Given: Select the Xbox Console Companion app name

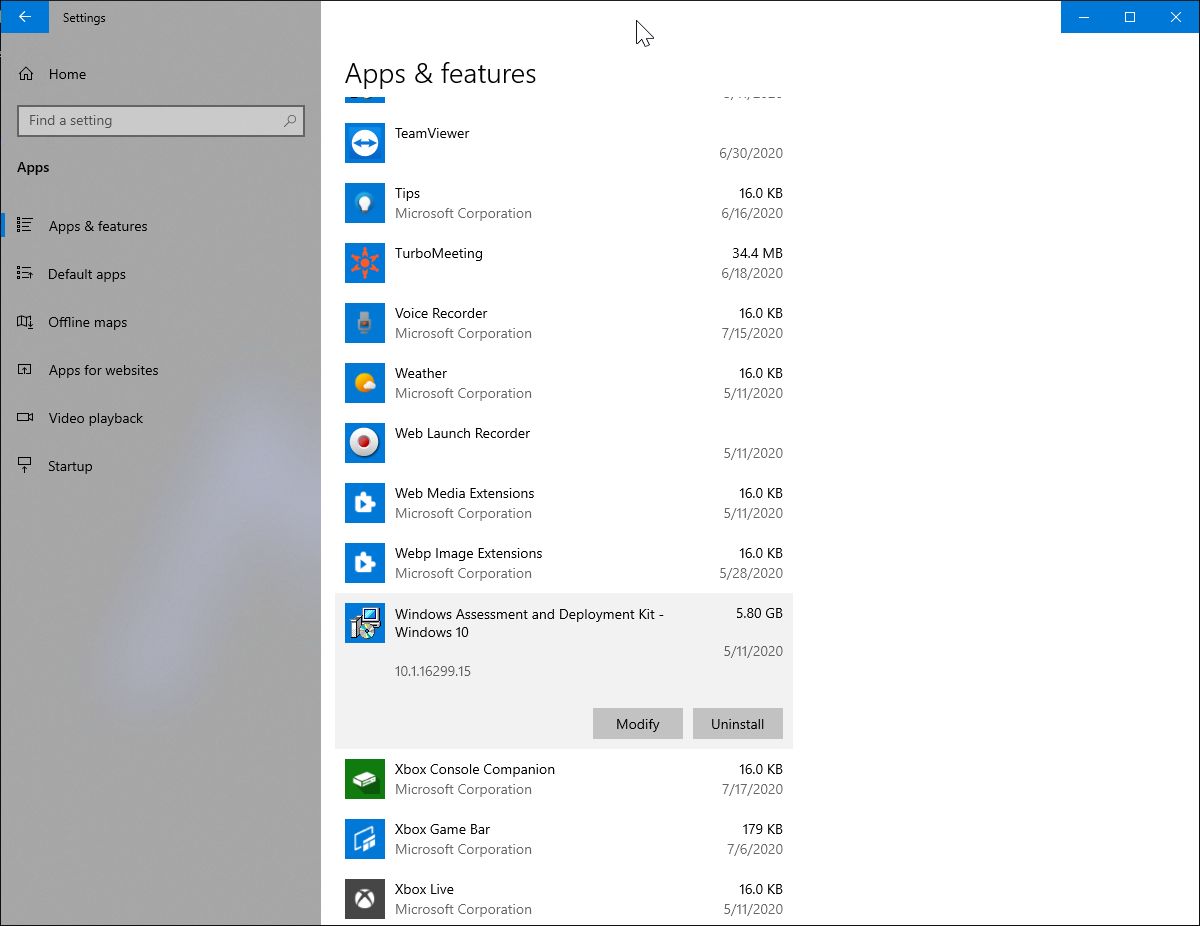Looking at the screenshot, I should point(475,769).
